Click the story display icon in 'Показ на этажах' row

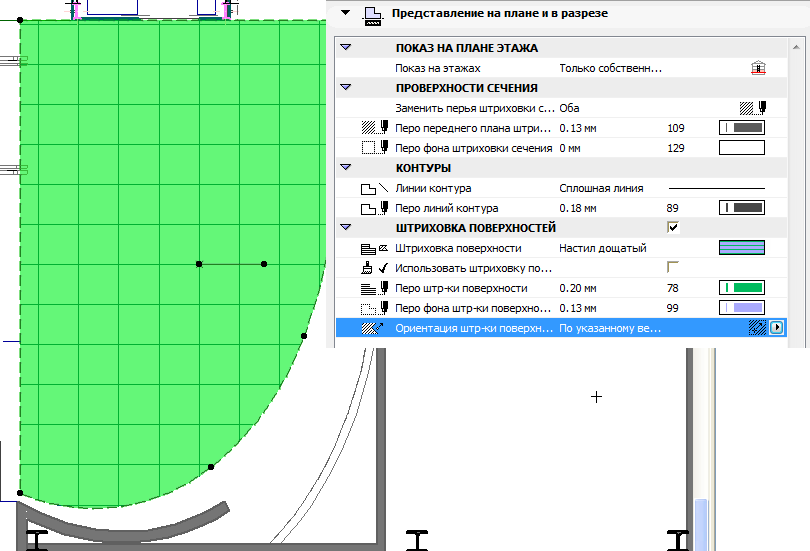point(758,68)
